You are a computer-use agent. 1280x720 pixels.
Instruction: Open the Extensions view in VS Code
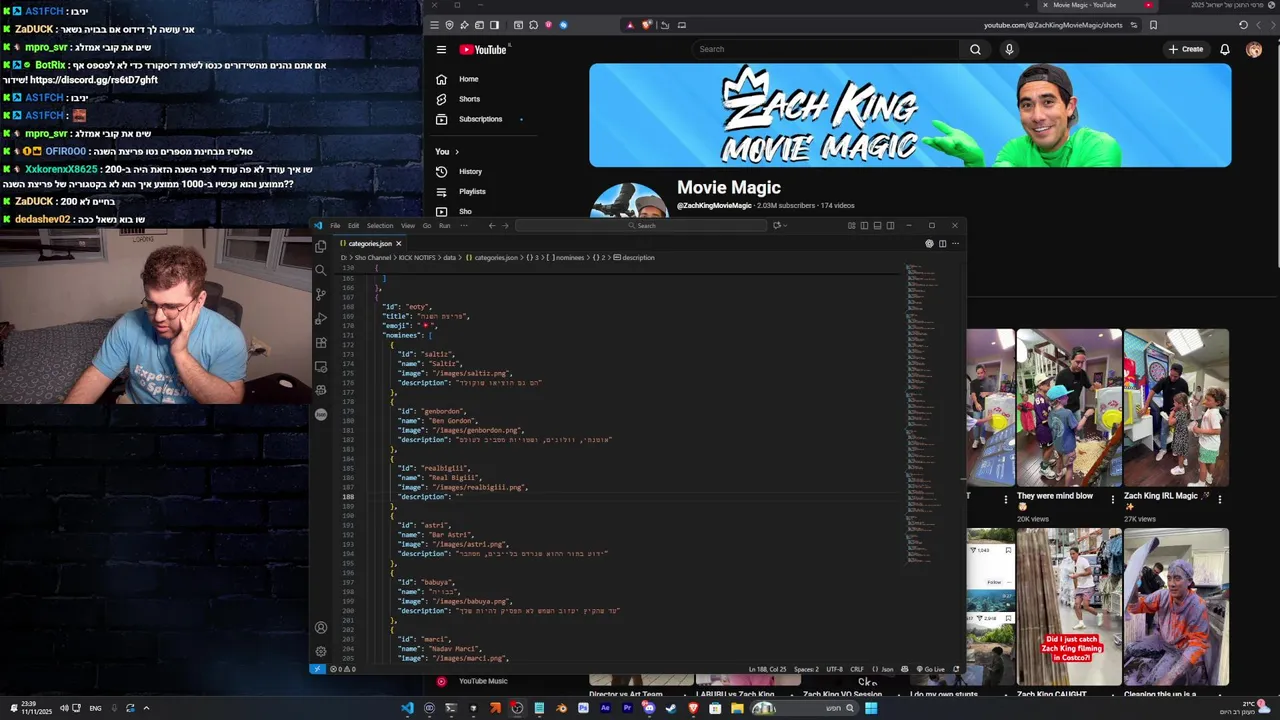pyautogui.click(x=320, y=342)
